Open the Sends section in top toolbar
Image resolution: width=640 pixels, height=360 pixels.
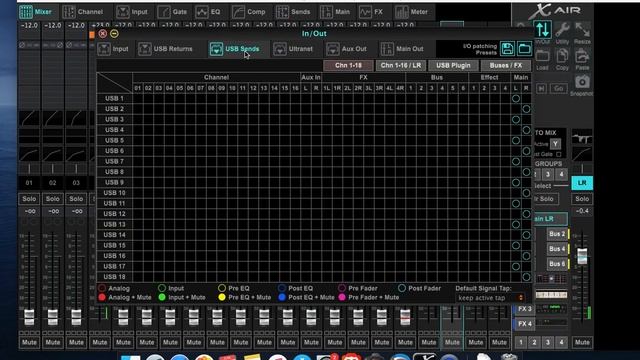click(293, 12)
